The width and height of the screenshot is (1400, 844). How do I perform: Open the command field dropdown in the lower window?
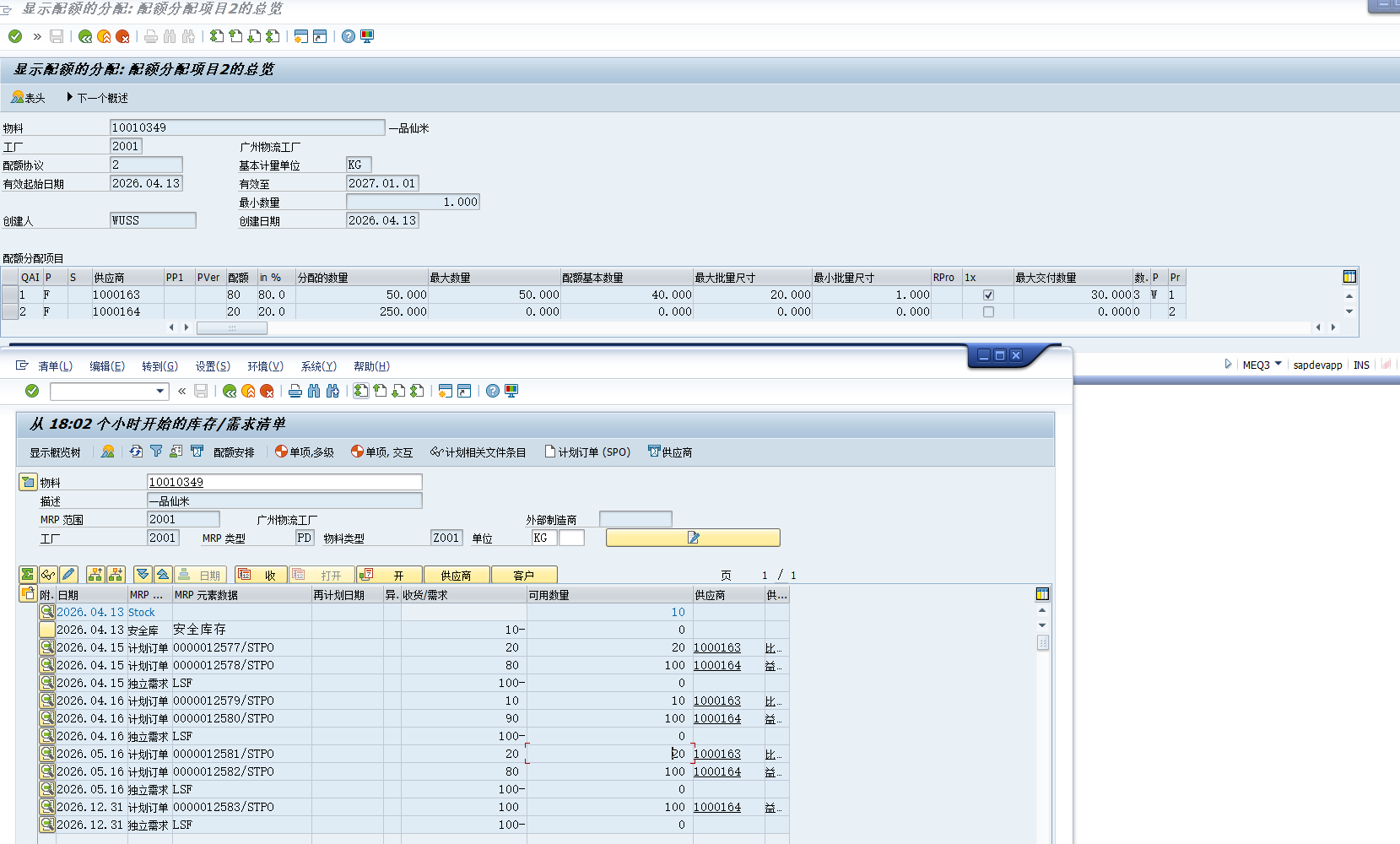[x=160, y=391]
